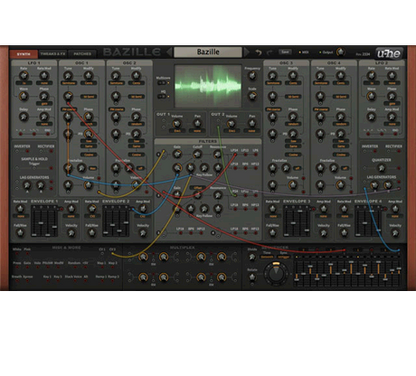The width and height of the screenshot is (416, 376).
Task: Click the LFO 2 Wave knob
Action: [x=371, y=96]
